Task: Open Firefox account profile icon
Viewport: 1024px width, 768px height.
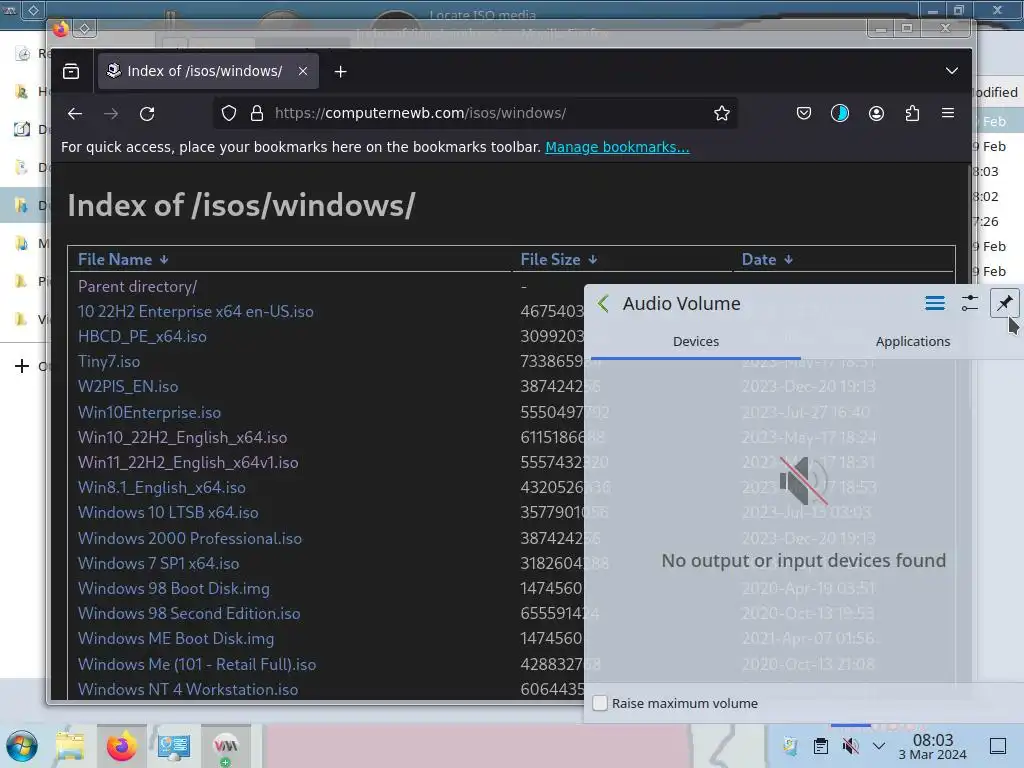Action: [876, 113]
